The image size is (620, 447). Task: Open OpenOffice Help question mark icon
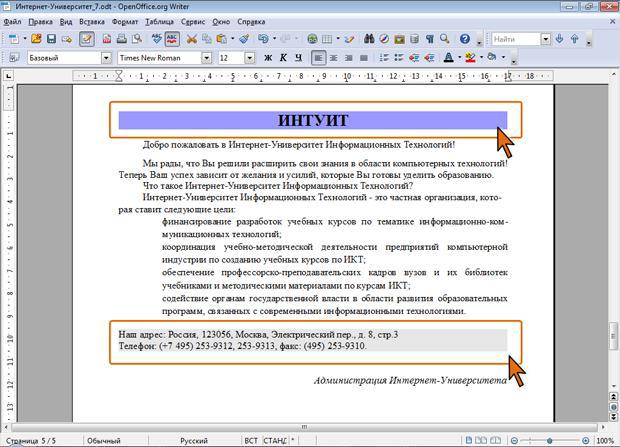[x=465, y=39]
